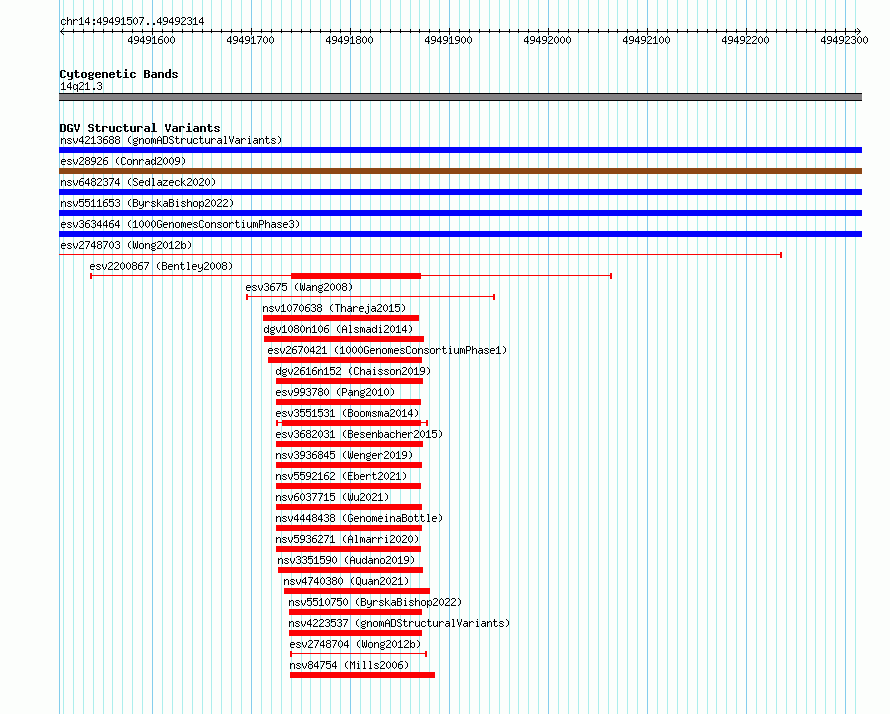
Task: Click the red bar of esv2670421
Action: pyautogui.click(x=345, y=360)
